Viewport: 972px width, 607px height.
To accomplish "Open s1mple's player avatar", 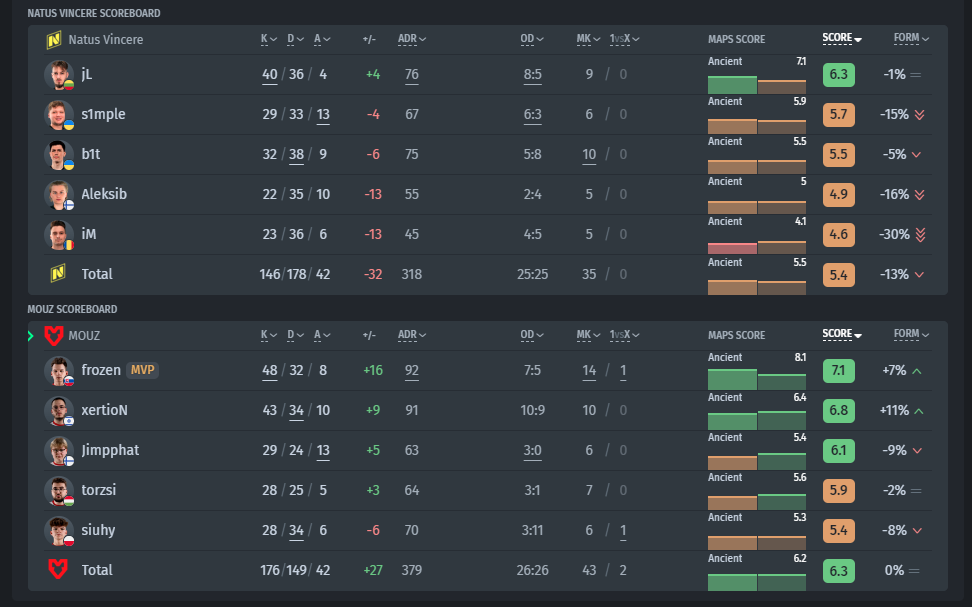I will point(59,115).
